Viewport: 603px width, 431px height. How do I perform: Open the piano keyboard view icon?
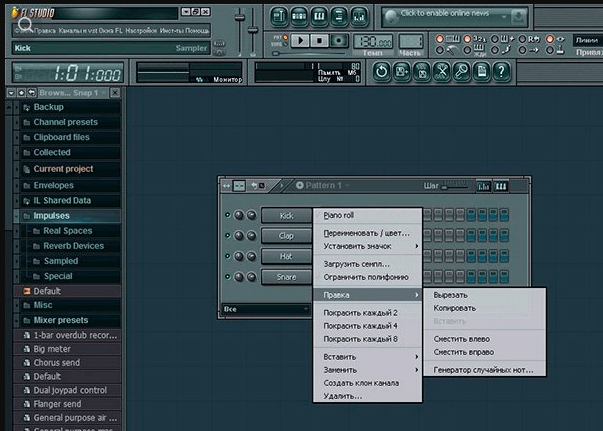[x=319, y=16]
